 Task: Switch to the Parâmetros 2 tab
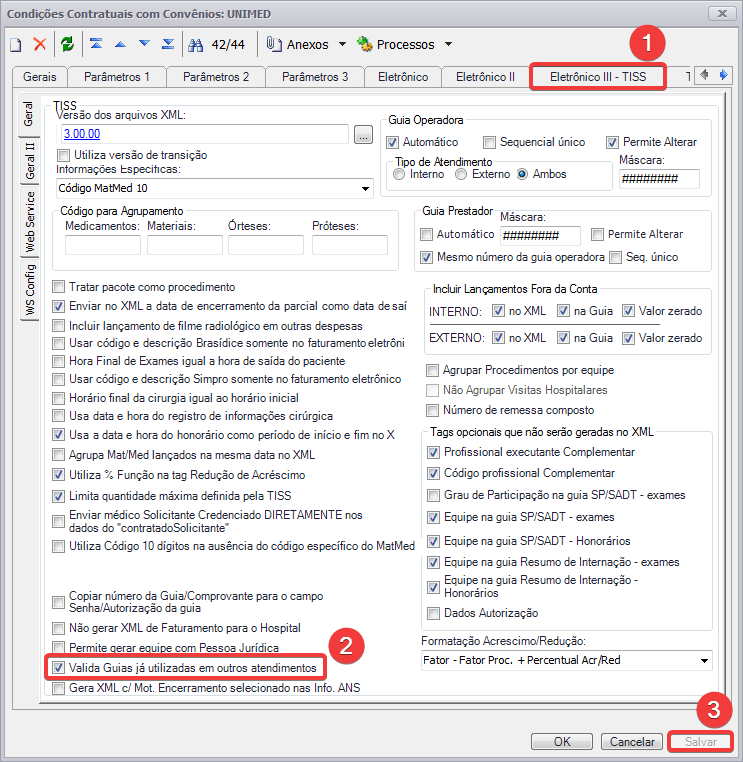click(216, 77)
